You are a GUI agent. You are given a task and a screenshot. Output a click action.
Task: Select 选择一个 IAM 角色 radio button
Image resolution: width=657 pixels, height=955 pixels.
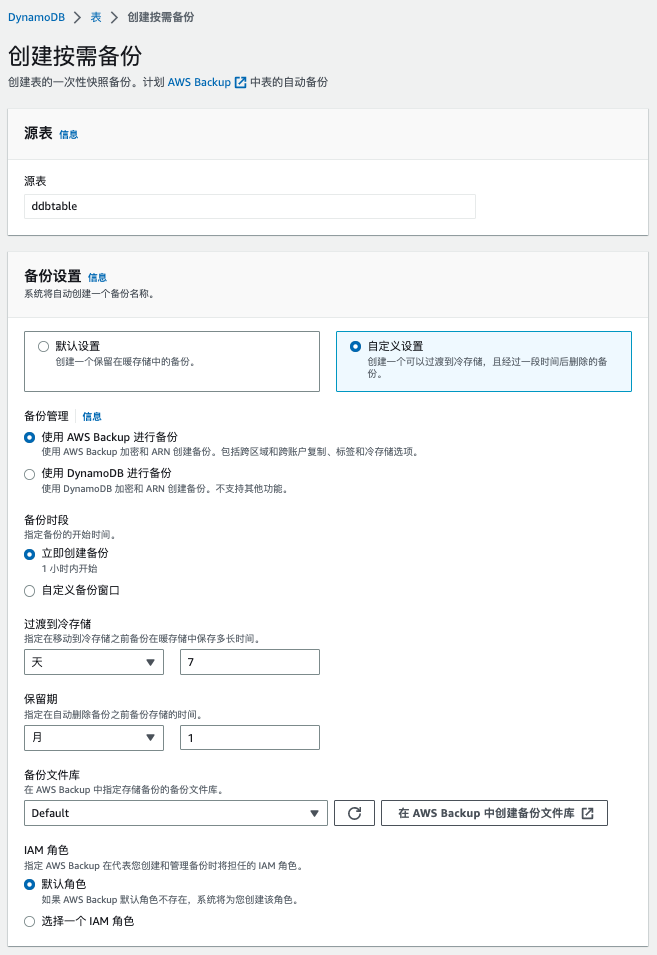29,922
